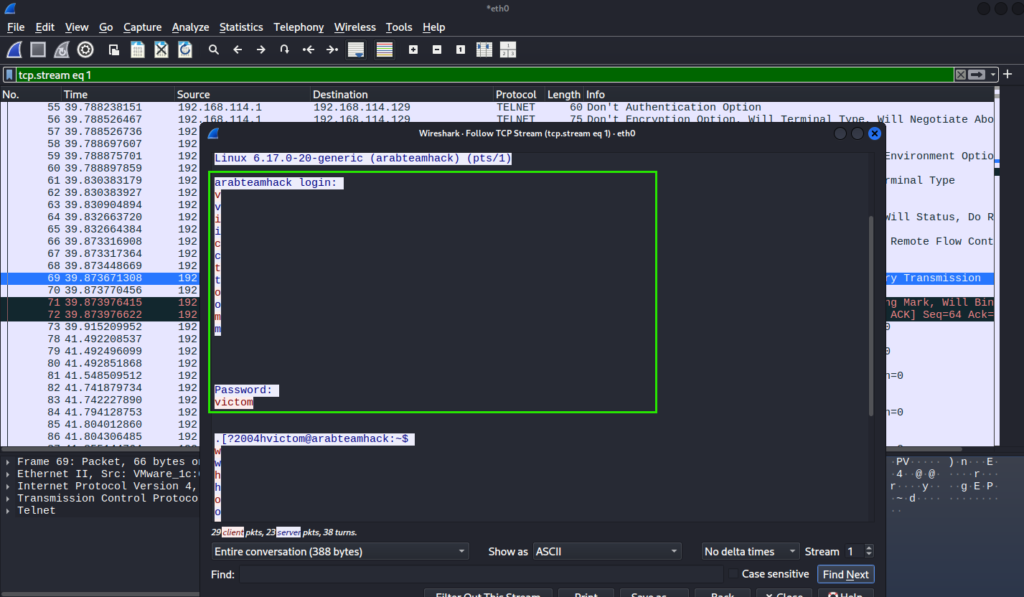The width and height of the screenshot is (1024, 597).
Task: Stop the running packet capture
Action: tap(38, 49)
